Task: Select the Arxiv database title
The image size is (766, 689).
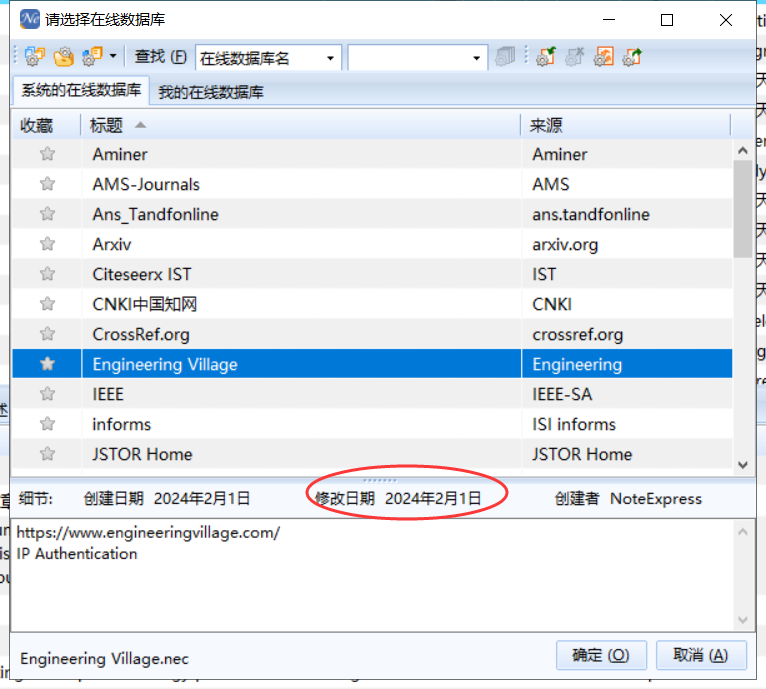Action: 112,244
